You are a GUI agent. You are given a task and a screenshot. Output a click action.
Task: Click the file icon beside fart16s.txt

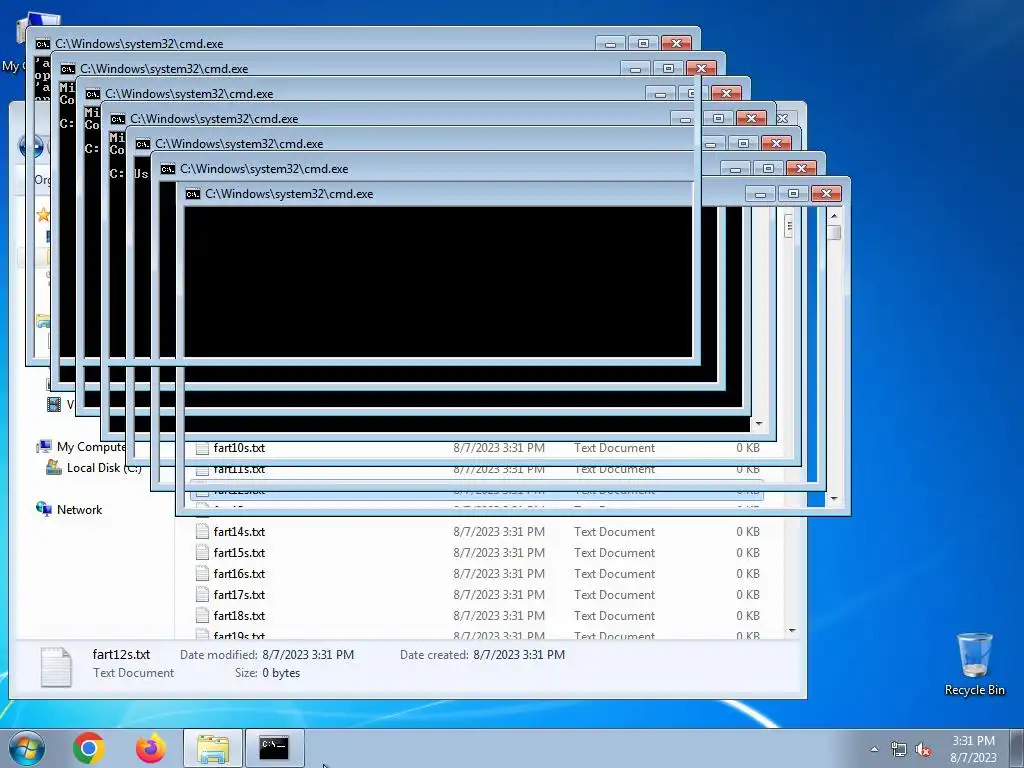[x=202, y=573]
